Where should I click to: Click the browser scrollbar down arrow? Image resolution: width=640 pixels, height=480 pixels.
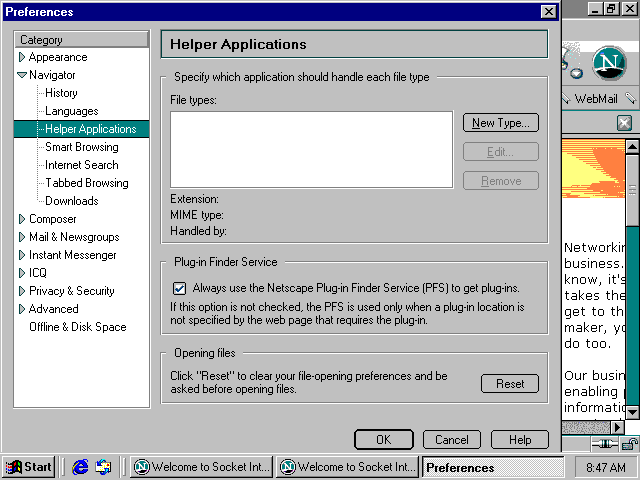(x=632, y=412)
